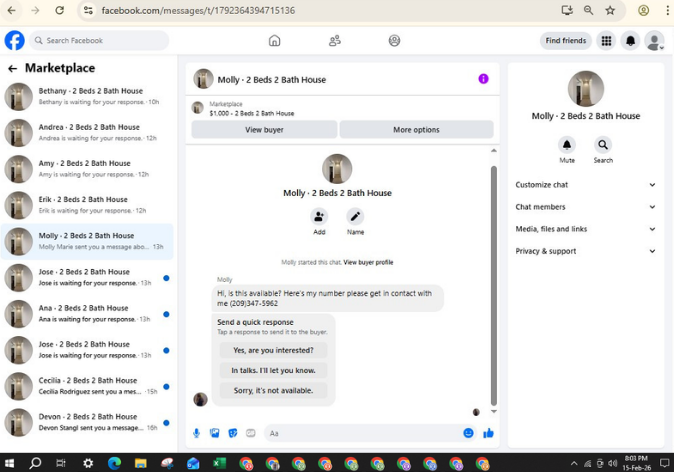
Task: Click the voice clip microphone icon
Action: (x=196, y=433)
